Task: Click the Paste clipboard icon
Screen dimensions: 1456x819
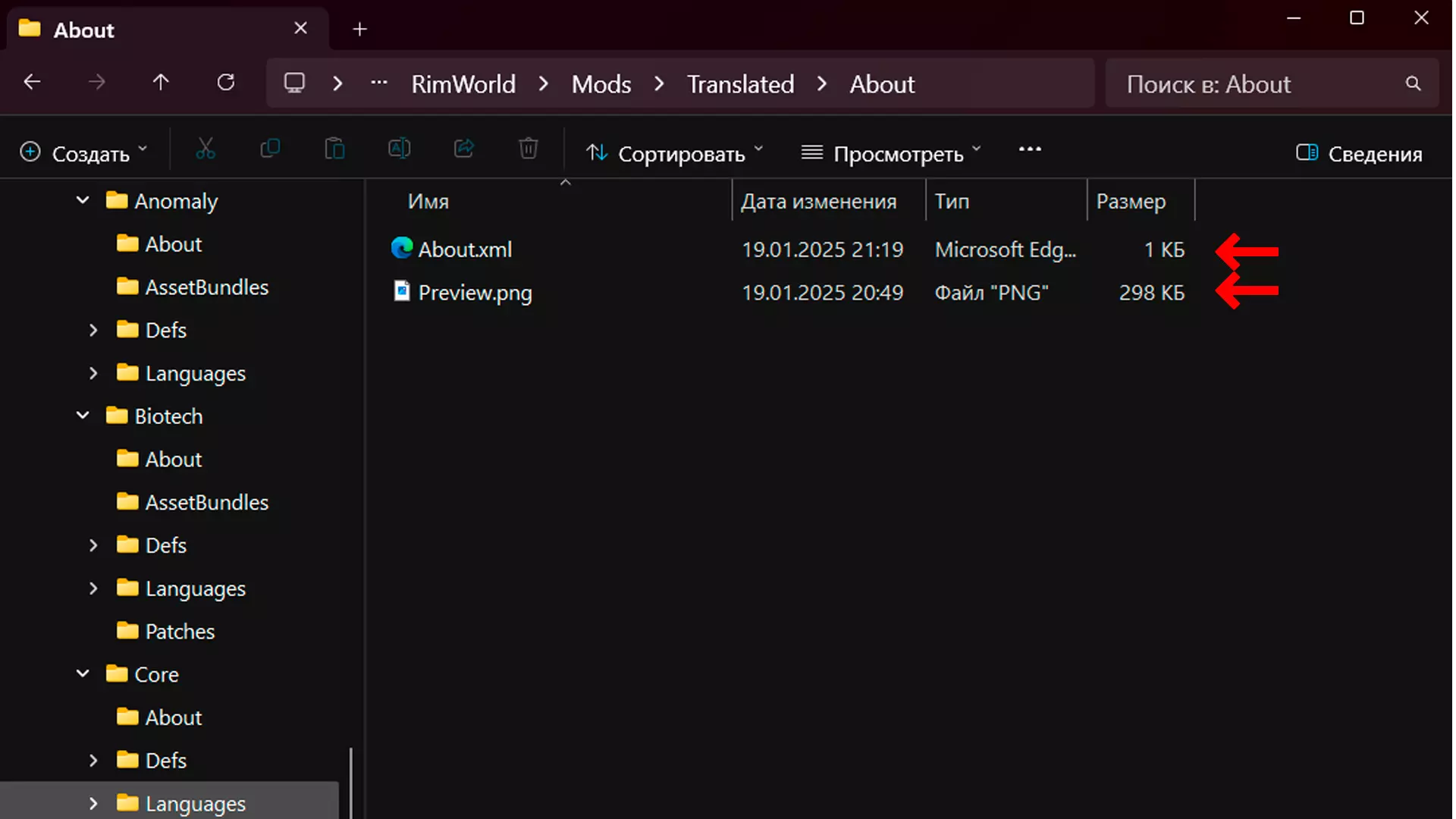Action: tap(334, 149)
